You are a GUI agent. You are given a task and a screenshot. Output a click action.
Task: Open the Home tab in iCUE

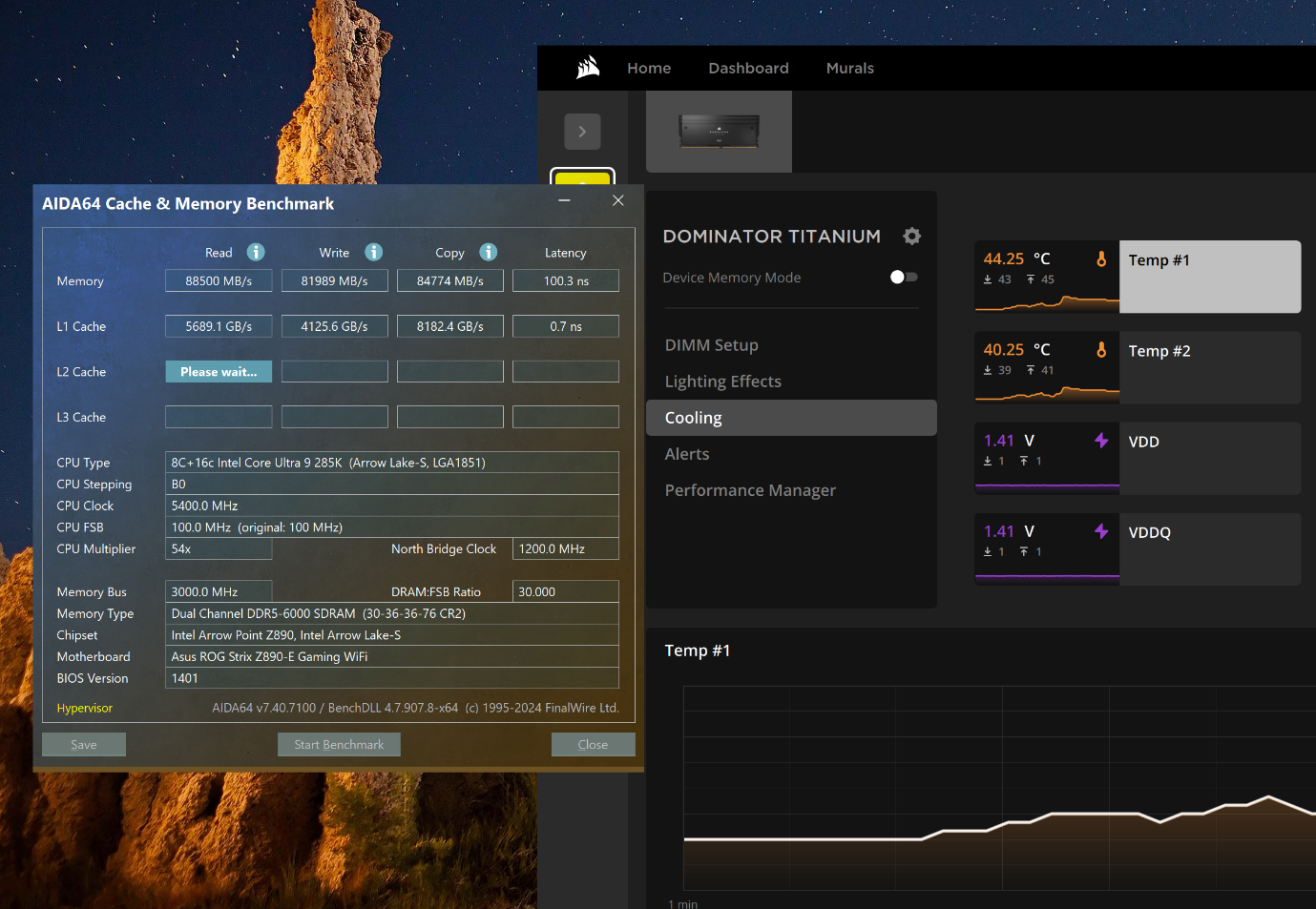coord(649,68)
